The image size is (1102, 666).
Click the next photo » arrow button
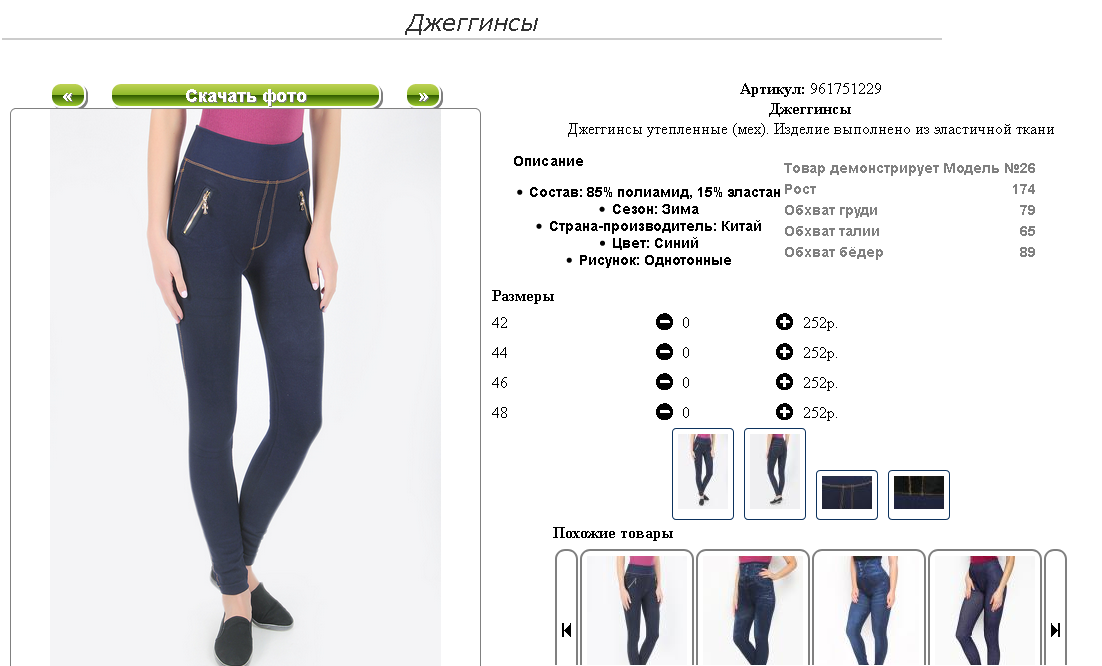[424, 96]
